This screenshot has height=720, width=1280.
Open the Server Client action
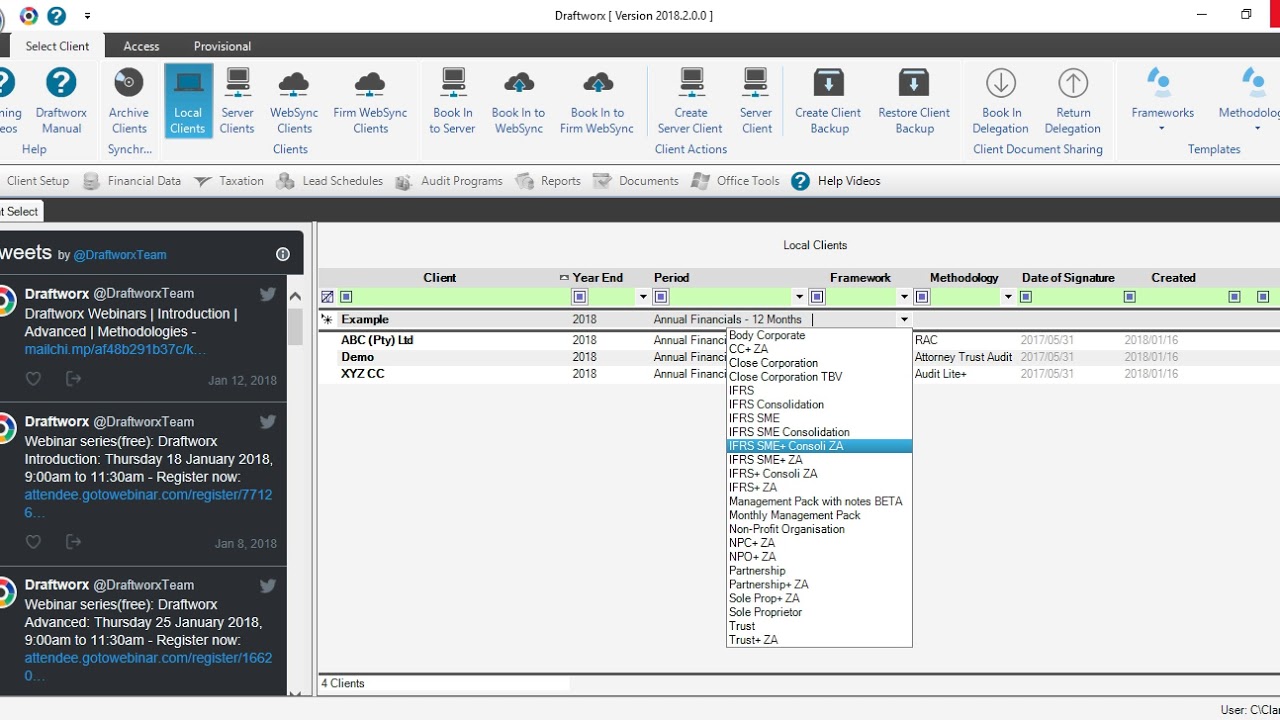click(x=756, y=100)
